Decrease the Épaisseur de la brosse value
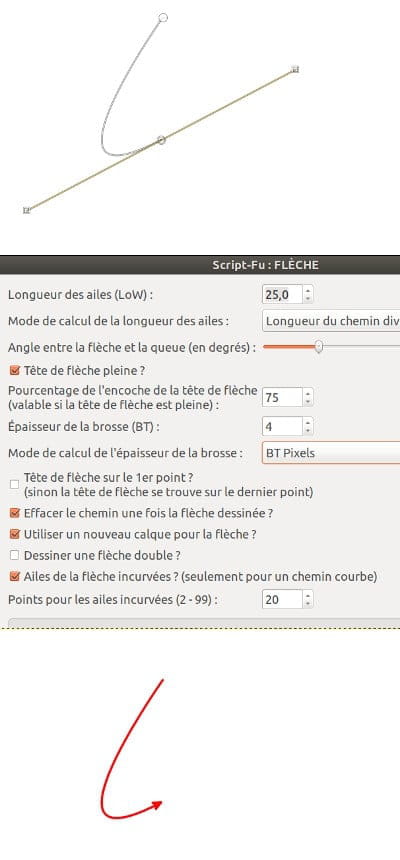 tap(308, 430)
